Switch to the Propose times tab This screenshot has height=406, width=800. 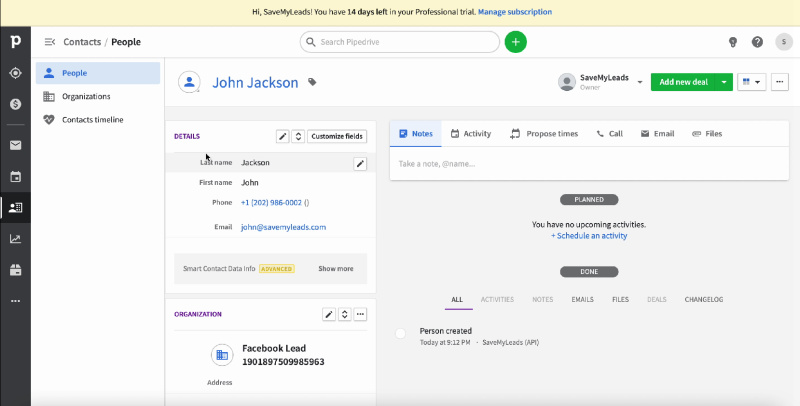click(544, 134)
